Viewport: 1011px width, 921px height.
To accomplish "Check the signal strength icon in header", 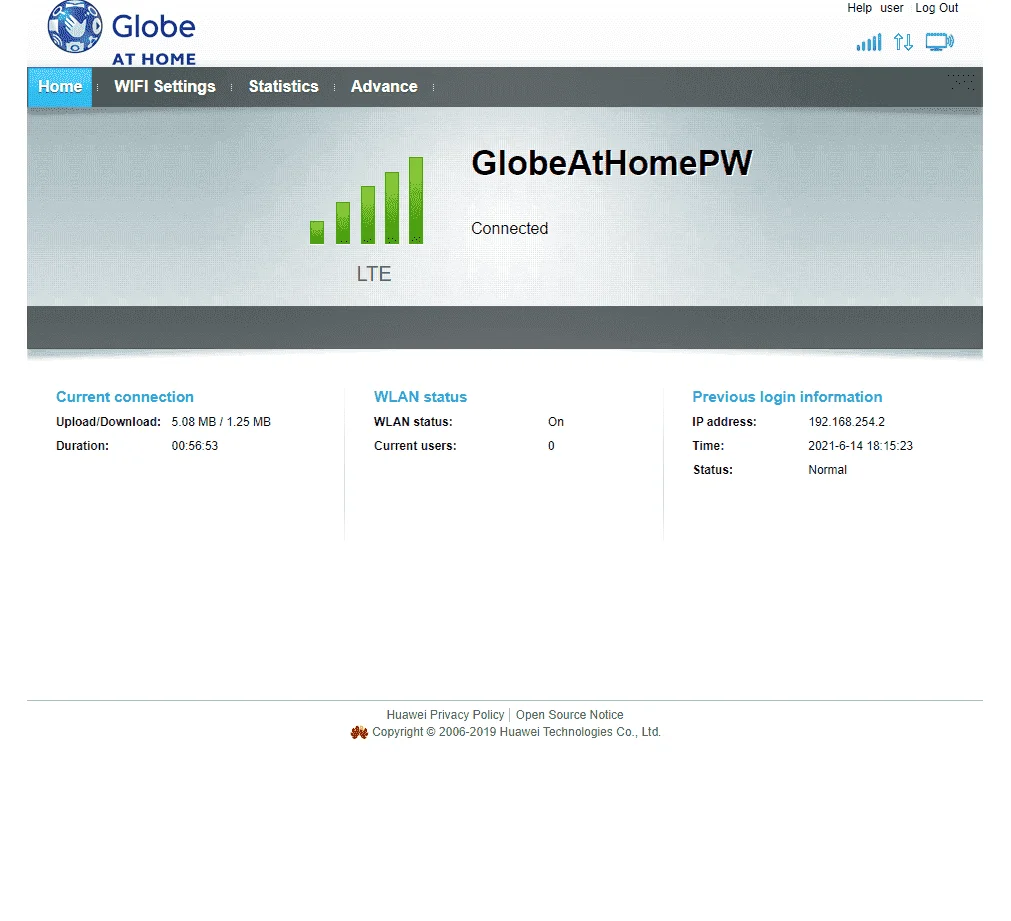I will click(869, 43).
